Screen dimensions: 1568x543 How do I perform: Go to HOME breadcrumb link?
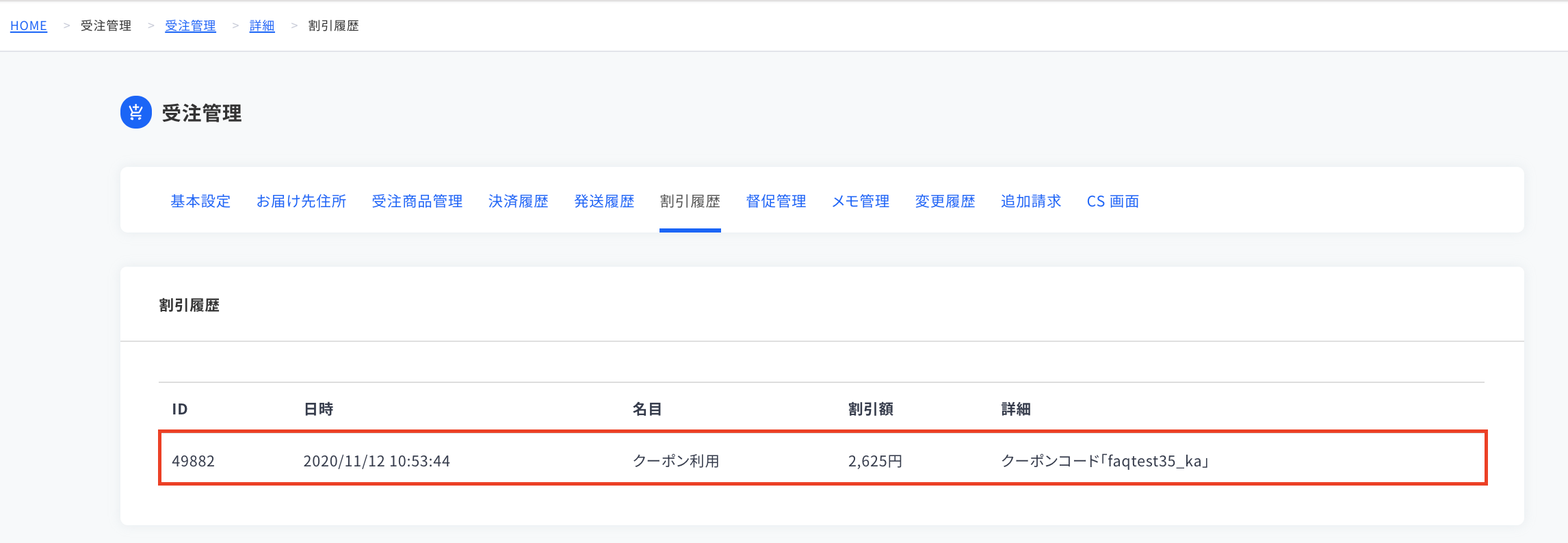click(x=29, y=26)
